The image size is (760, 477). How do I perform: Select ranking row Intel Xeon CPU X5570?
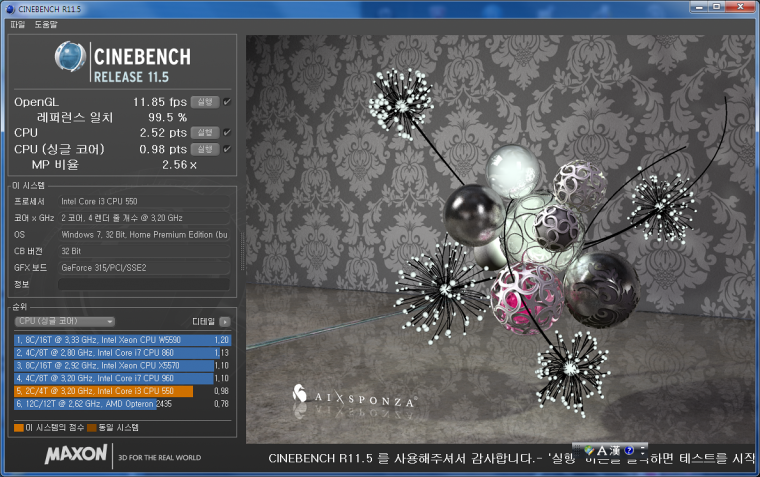coord(123,366)
